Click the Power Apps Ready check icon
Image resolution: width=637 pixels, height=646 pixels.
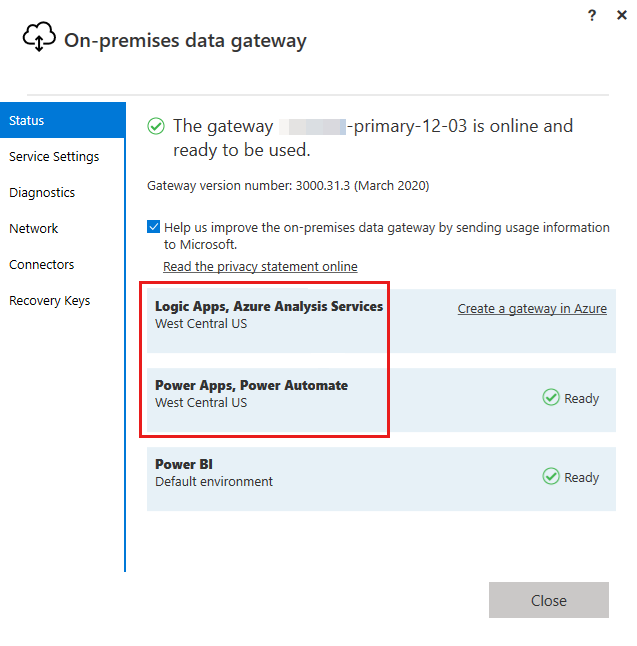coord(551,398)
